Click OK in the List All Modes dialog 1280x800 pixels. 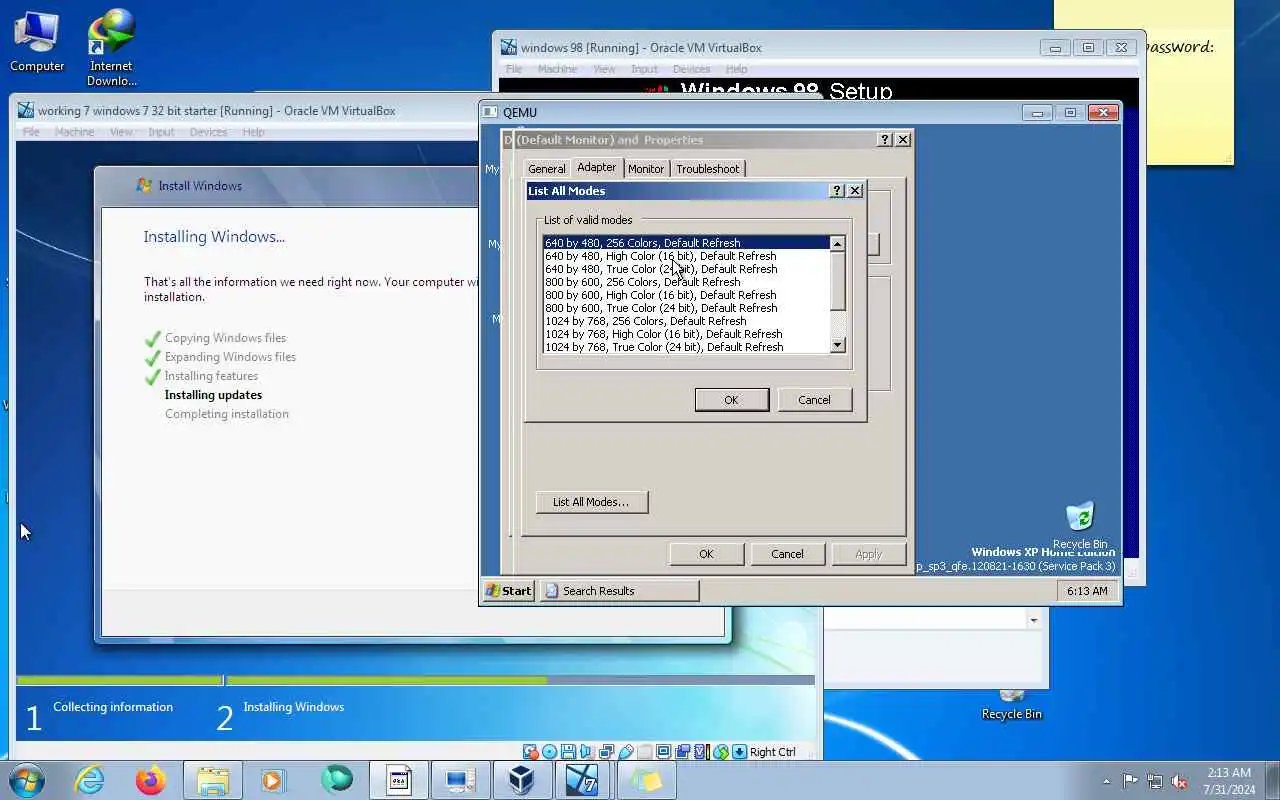pos(731,400)
